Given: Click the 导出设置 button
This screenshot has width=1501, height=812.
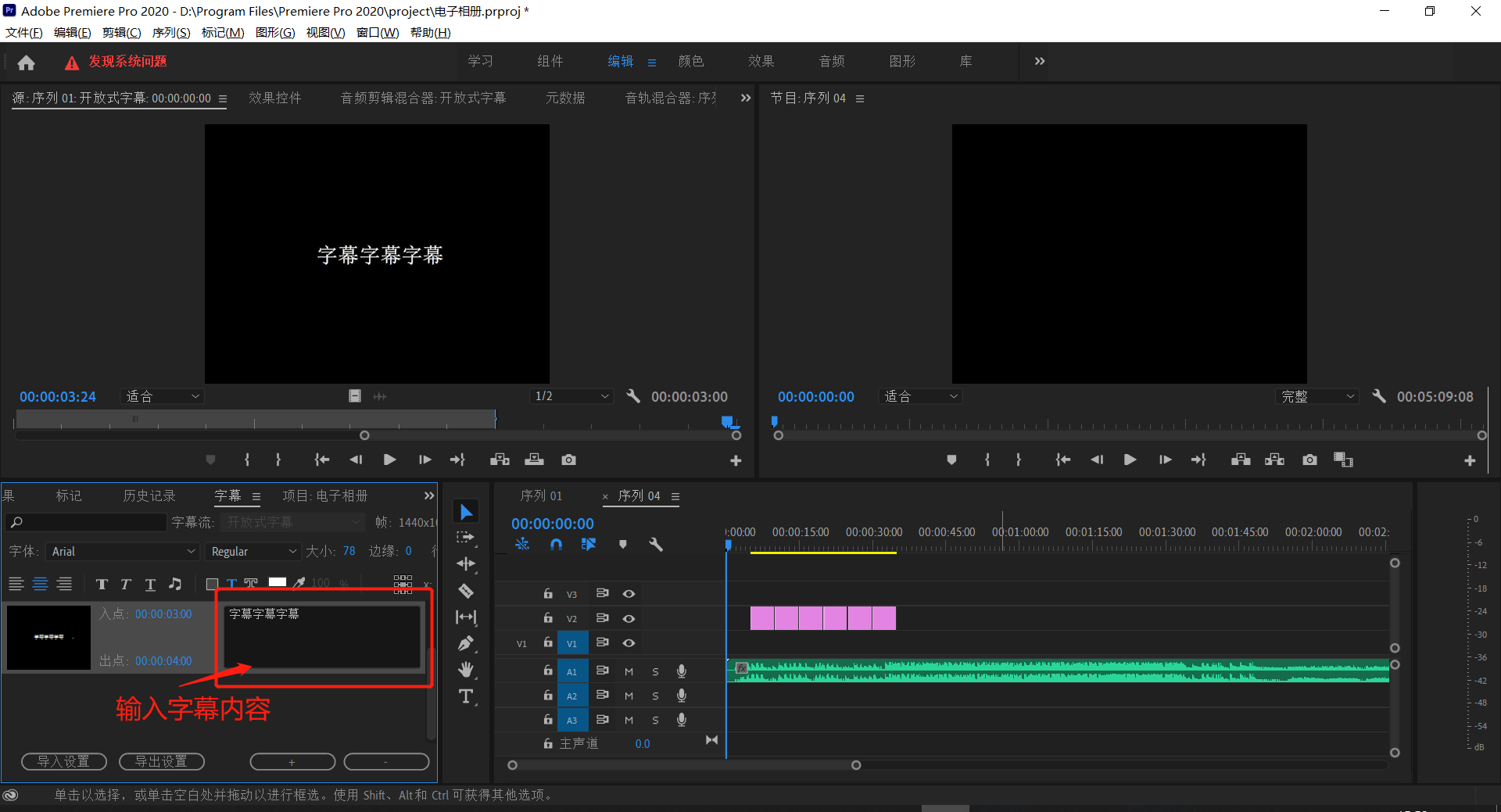Looking at the screenshot, I should point(162,761).
